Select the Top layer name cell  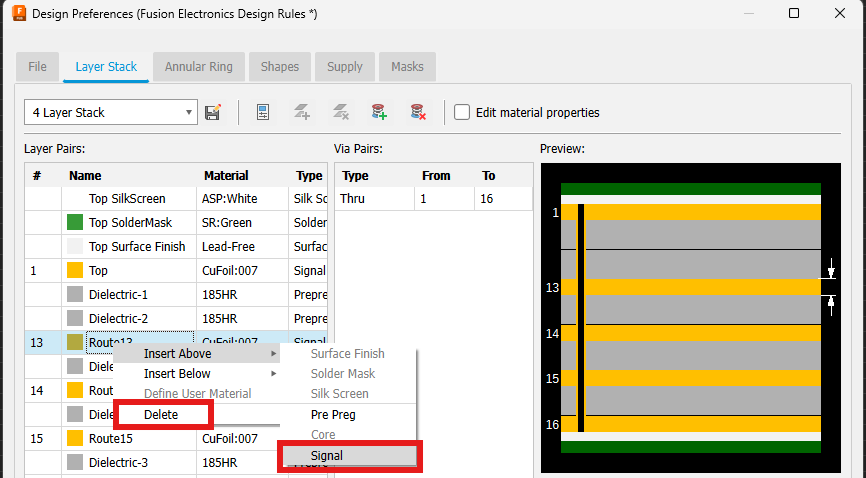(129, 270)
